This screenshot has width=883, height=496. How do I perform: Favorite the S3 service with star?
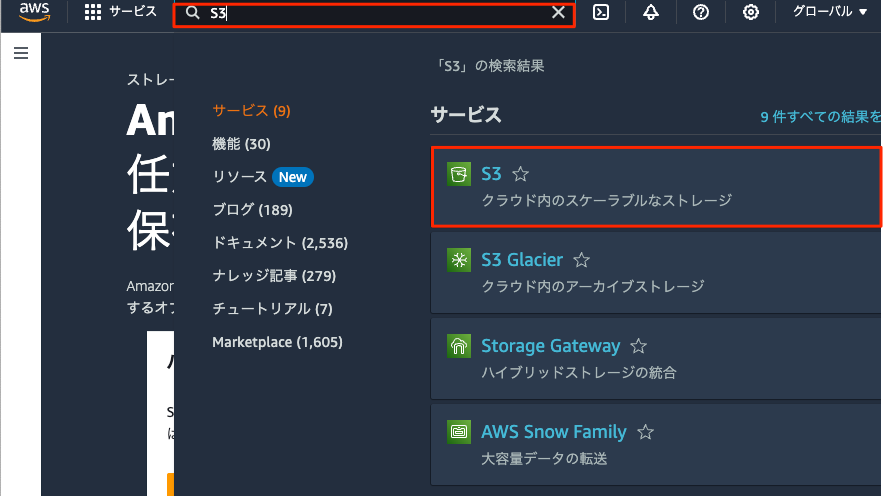pyautogui.click(x=520, y=175)
